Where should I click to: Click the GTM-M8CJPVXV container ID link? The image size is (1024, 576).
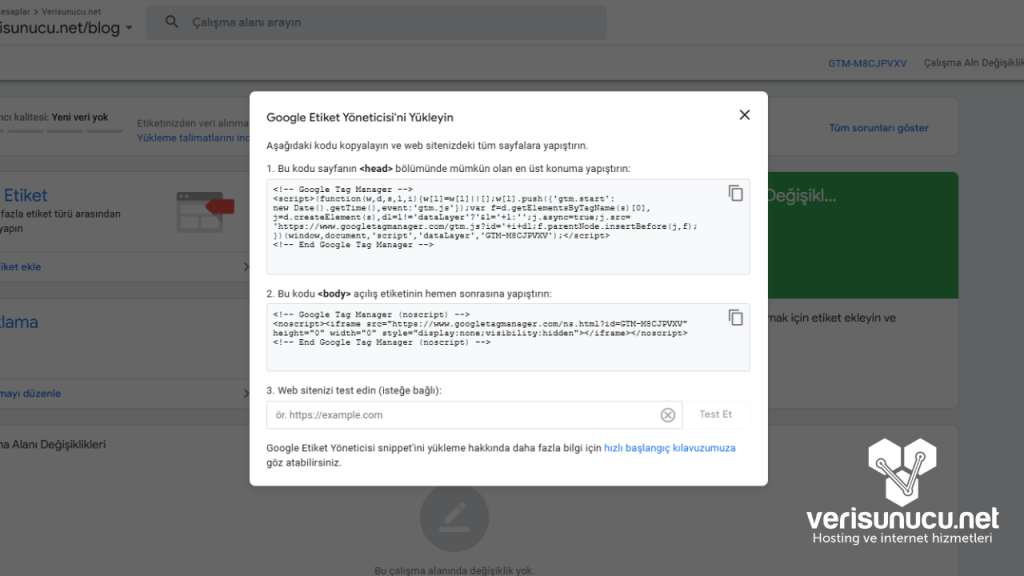(867, 63)
